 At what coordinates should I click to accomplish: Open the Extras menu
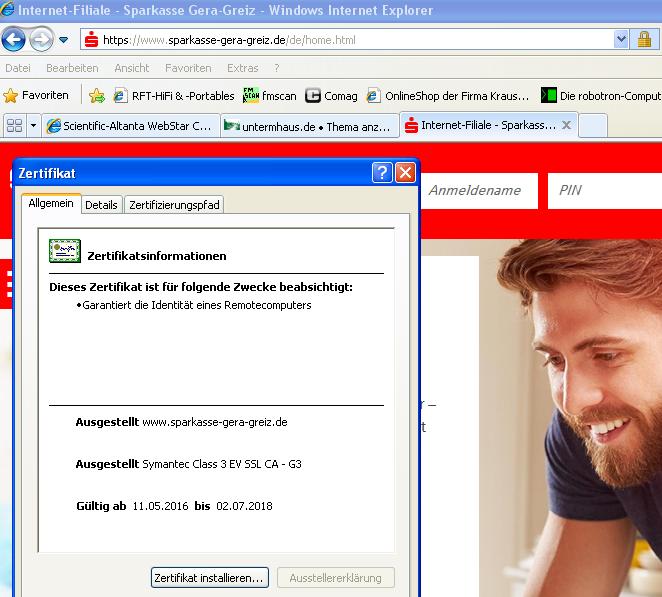(243, 68)
